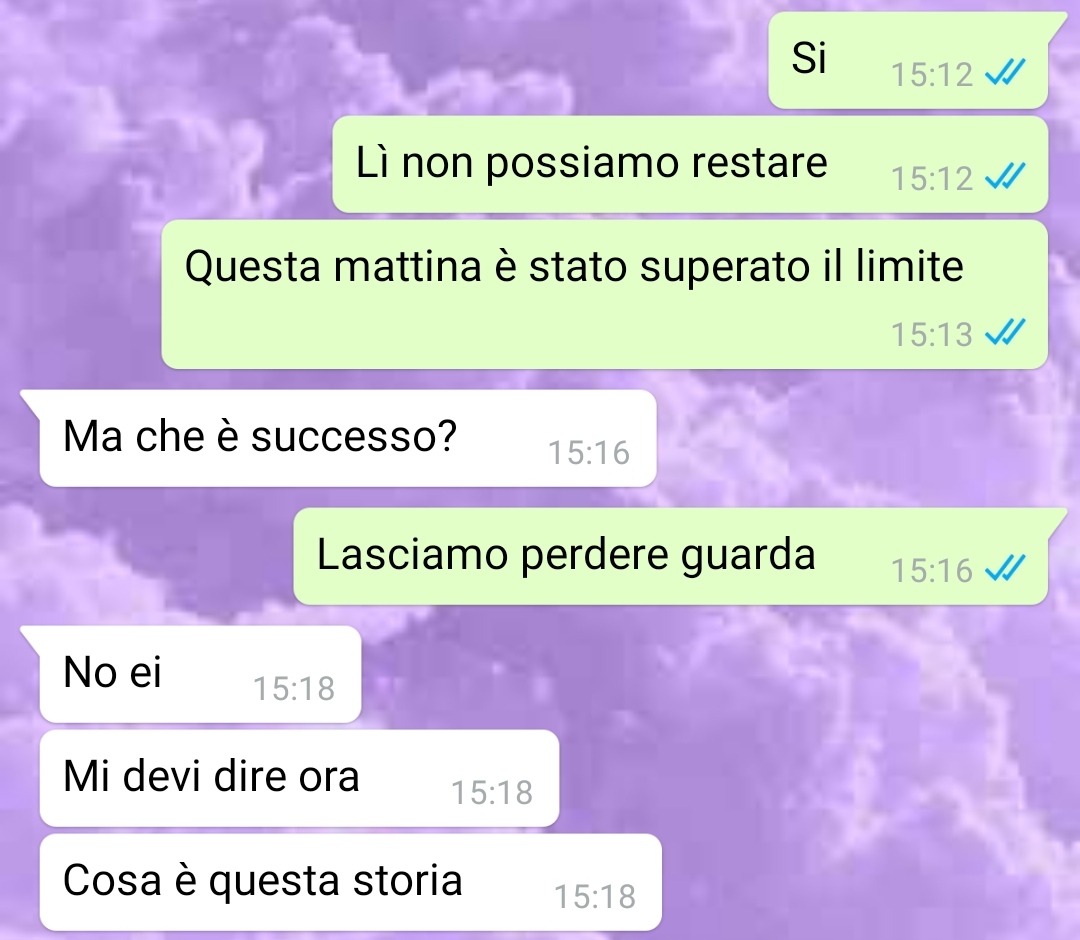Click the 15:18 timestamp on "No ei"
Image resolution: width=1080 pixels, height=940 pixels.
[x=294, y=689]
